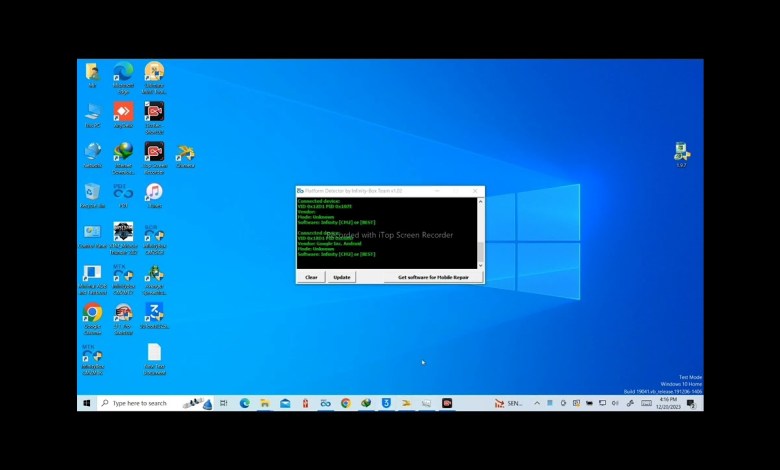Select the Minimal ADB and Fastboot shortcut
This screenshot has width=780, height=470.
[93, 280]
